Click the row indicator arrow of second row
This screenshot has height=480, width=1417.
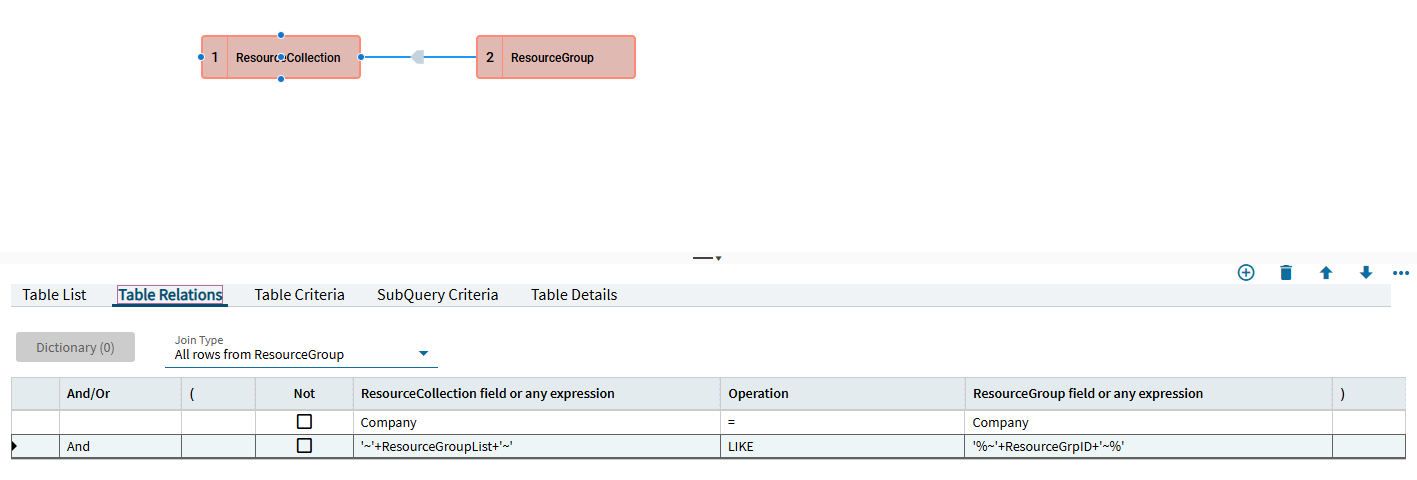click(14, 446)
